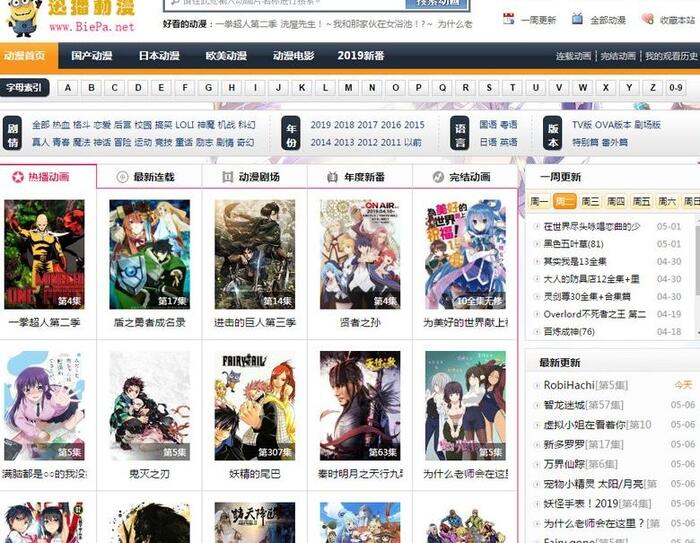Switch to the 年度新番 tab
Viewport: 700px width, 543px height.
360,177
